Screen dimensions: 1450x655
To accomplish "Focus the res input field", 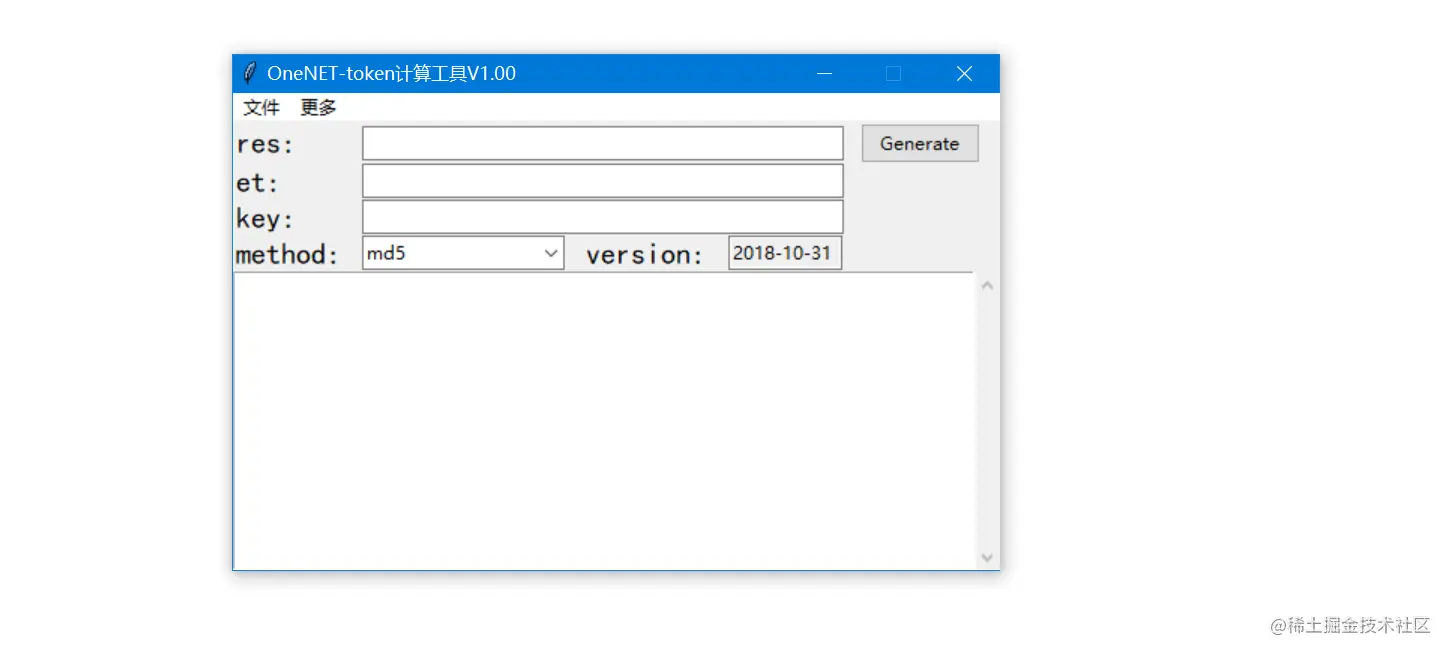I will tap(603, 143).
